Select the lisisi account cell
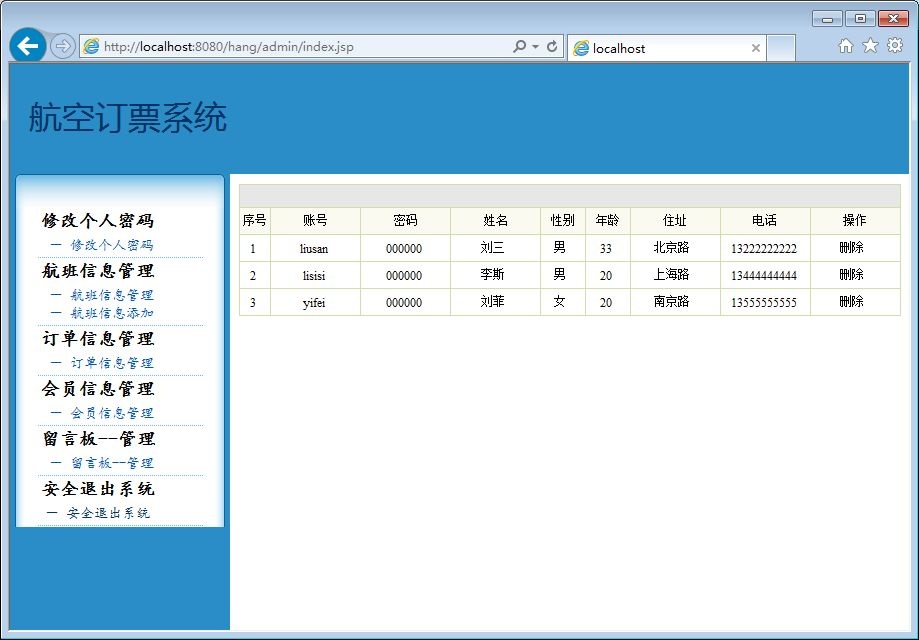Screen dimensions: 919x640 [314, 275]
